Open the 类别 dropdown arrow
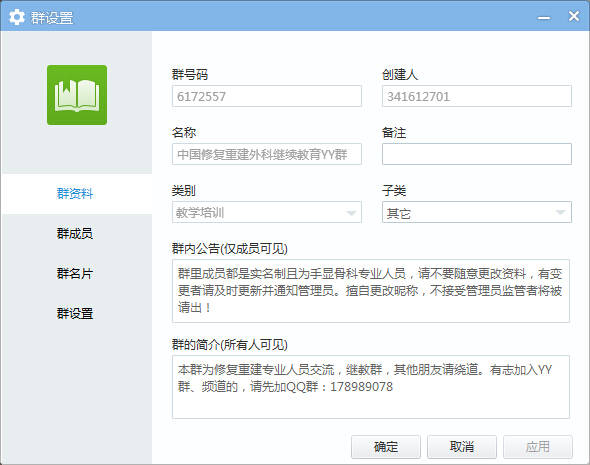590x465 pixels. coord(351,213)
